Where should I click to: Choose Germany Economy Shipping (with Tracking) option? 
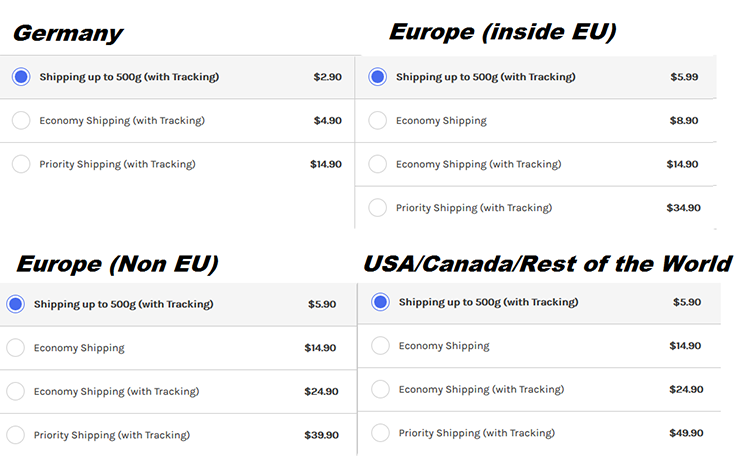click(21, 121)
